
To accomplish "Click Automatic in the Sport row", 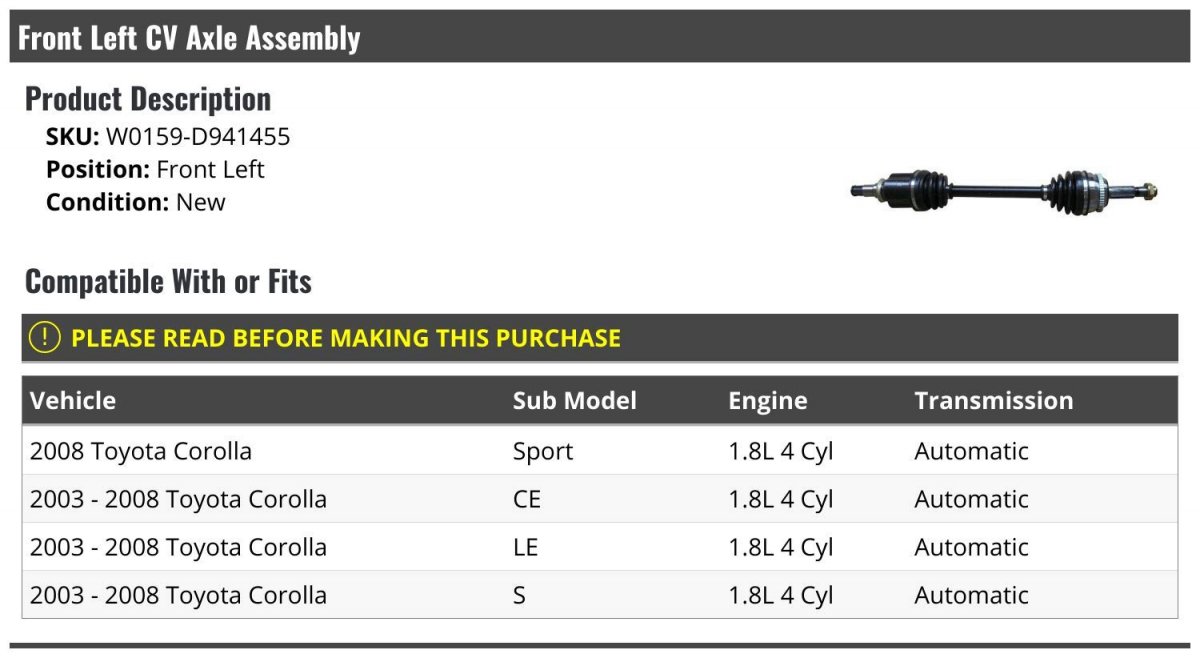I will click(971, 451).
